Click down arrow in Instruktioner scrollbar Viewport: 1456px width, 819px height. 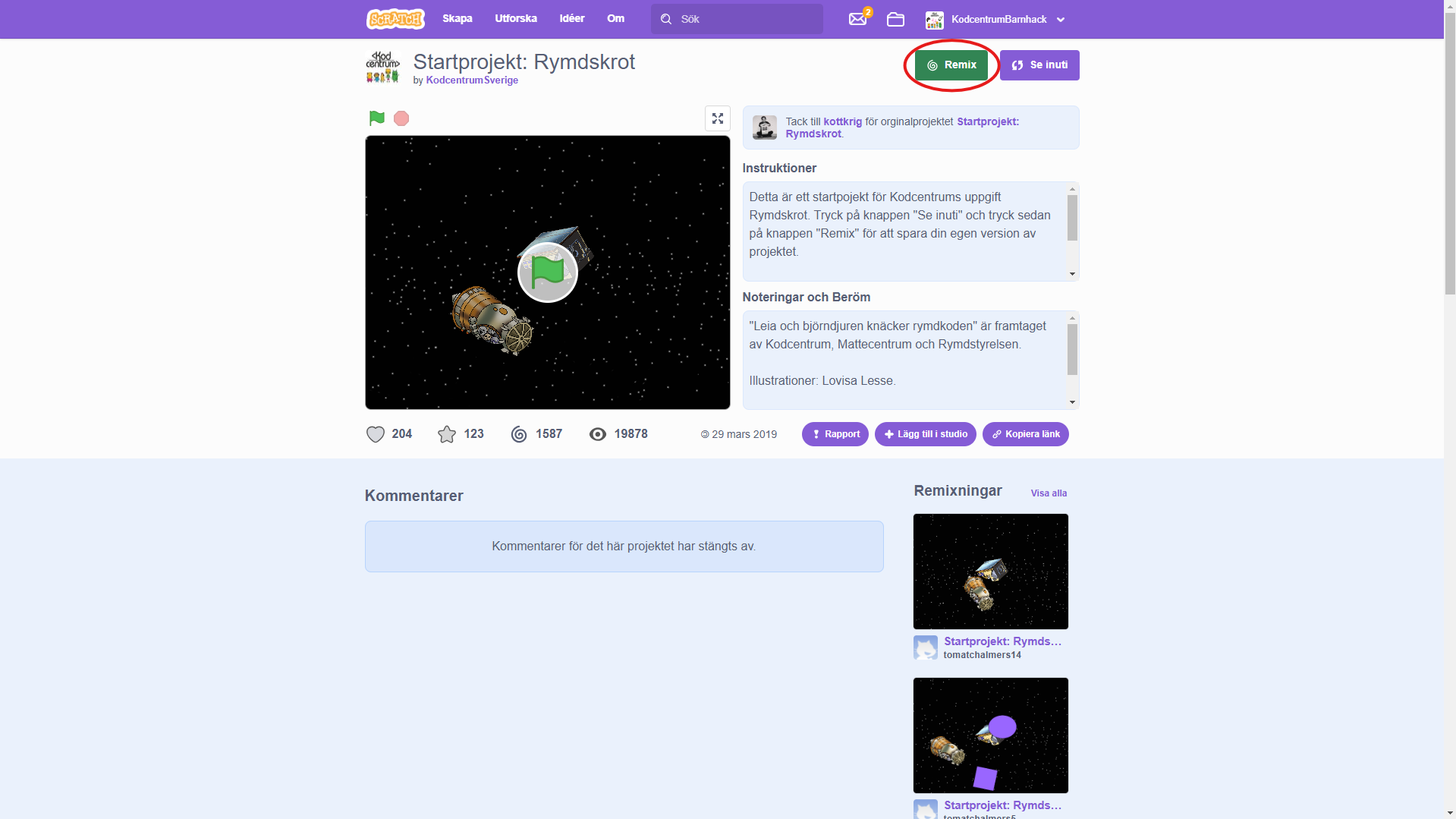coord(1072,274)
